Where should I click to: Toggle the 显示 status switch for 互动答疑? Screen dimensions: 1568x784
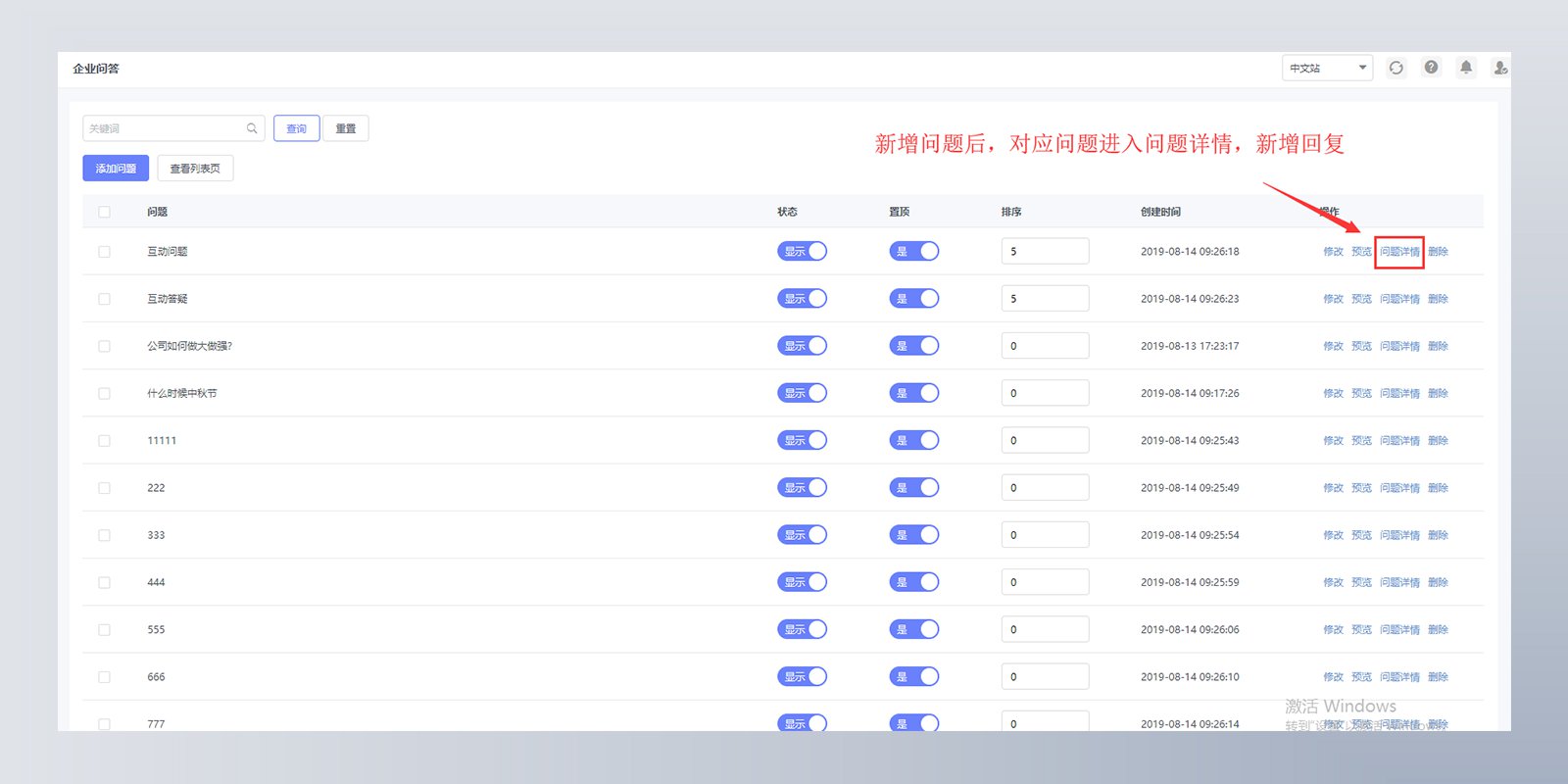[802, 299]
